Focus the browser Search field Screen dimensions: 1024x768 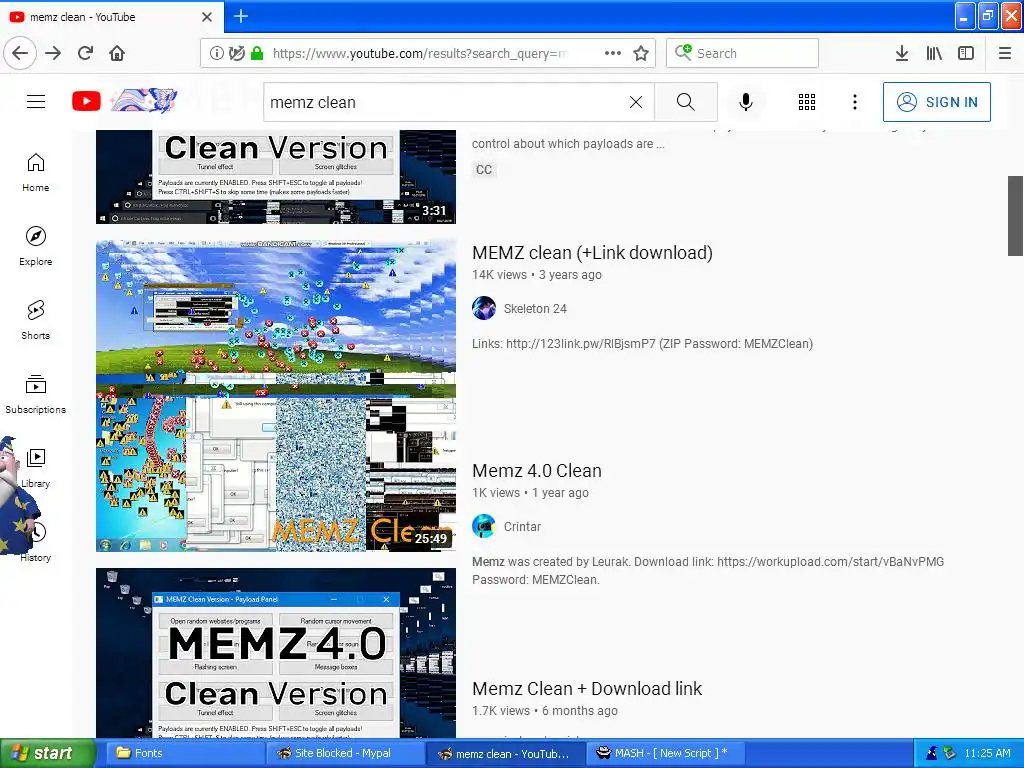click(743, 53)
